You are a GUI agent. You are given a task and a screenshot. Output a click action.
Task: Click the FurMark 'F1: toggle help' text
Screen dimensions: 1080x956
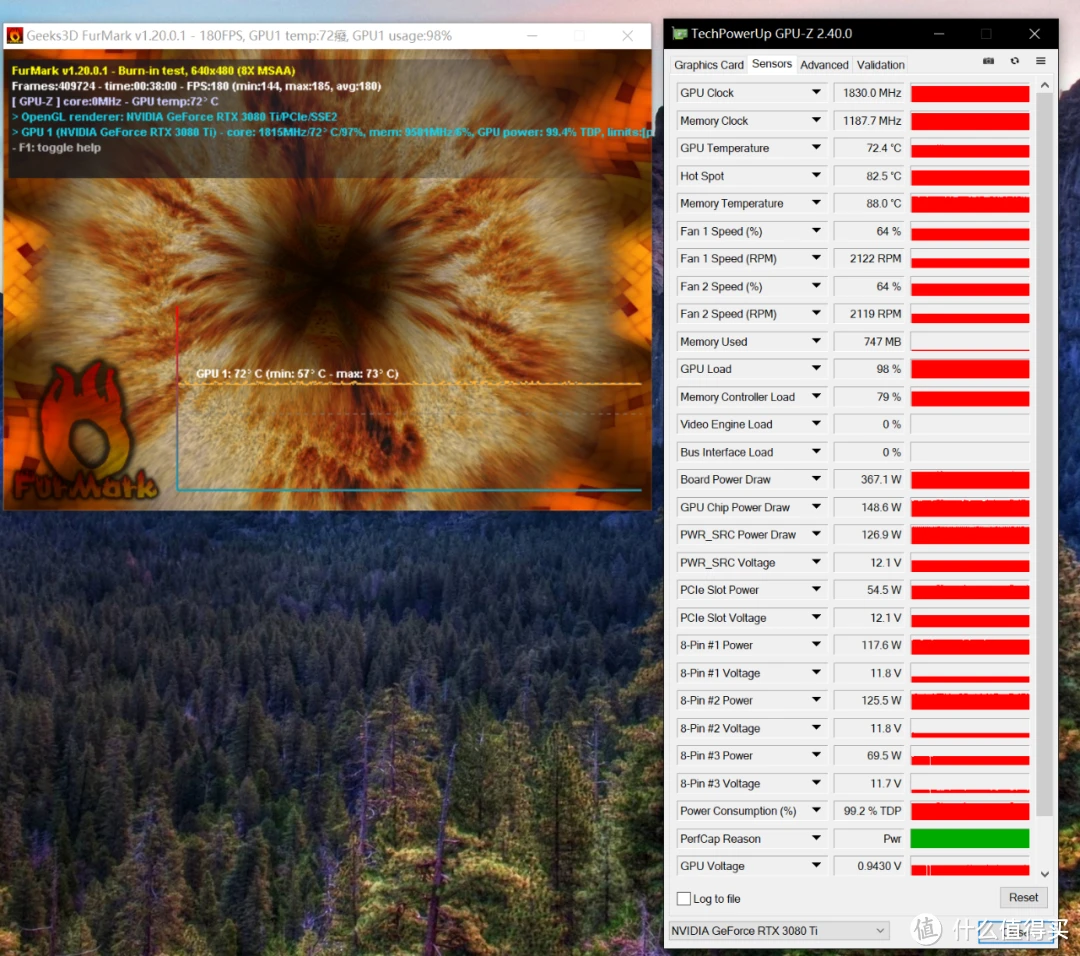[x=60, y=147]
